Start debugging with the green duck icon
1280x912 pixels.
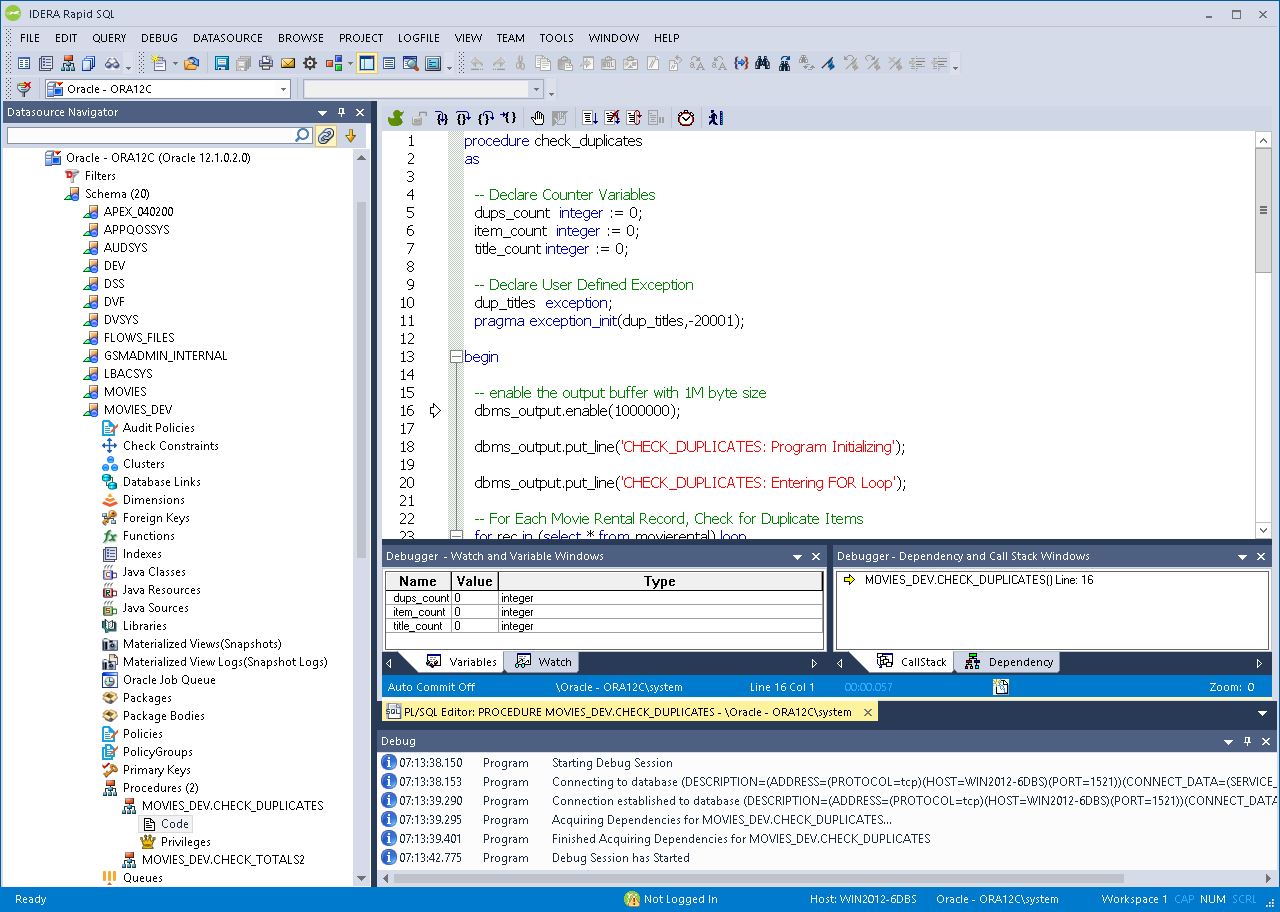click(x=396, y=118)
